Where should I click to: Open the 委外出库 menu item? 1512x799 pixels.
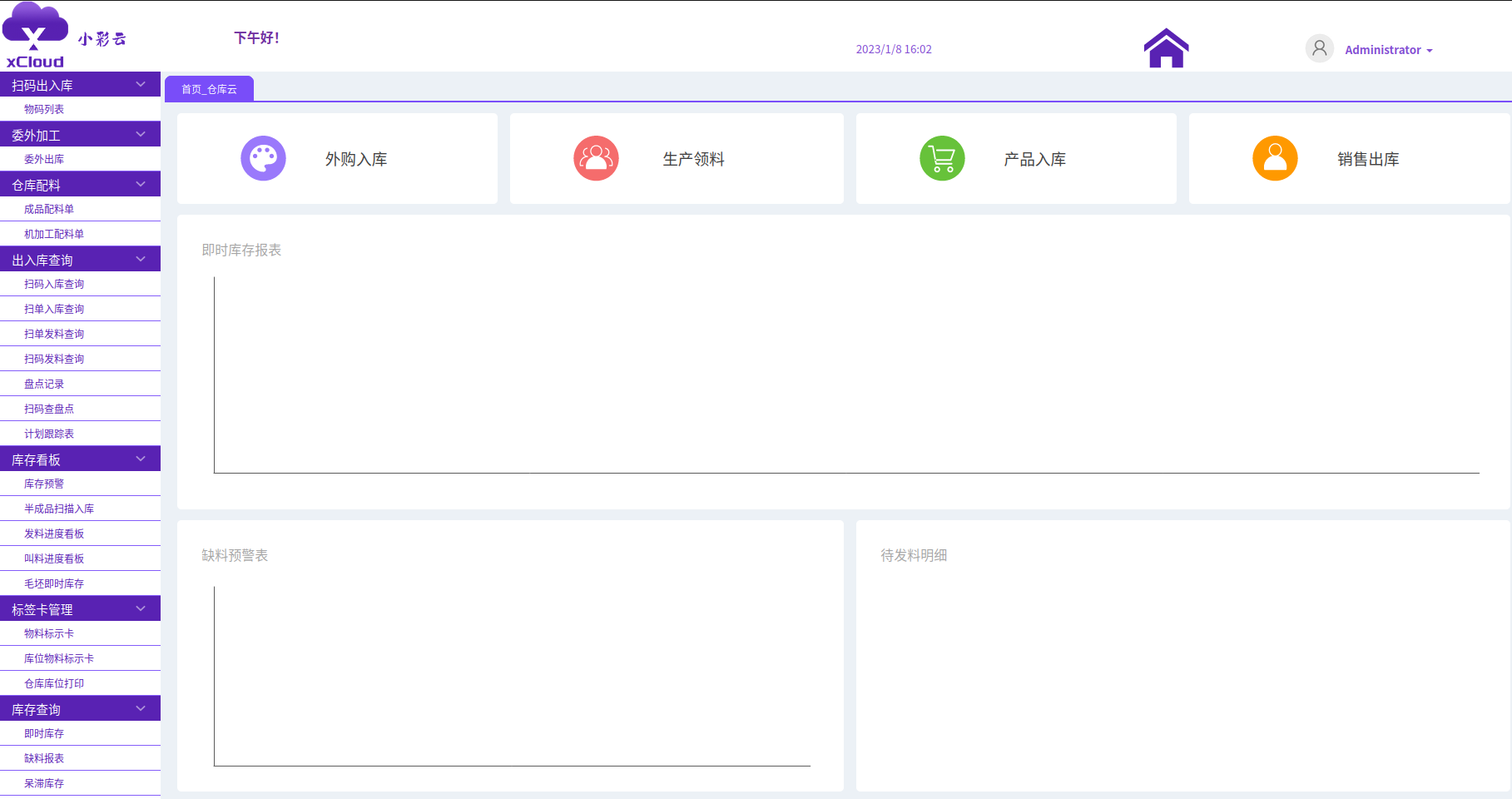click(x=80, y=159)
